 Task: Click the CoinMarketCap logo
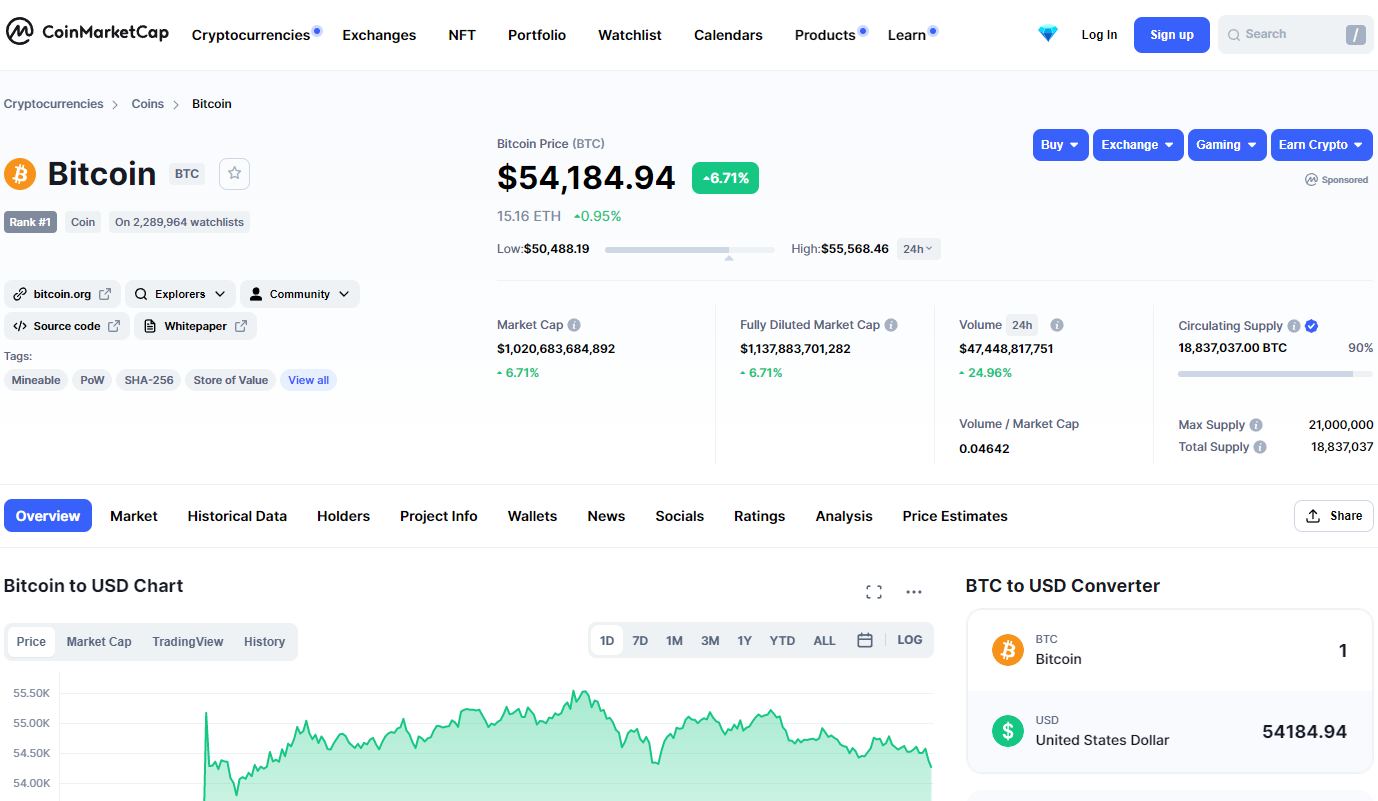coord(87,33)
